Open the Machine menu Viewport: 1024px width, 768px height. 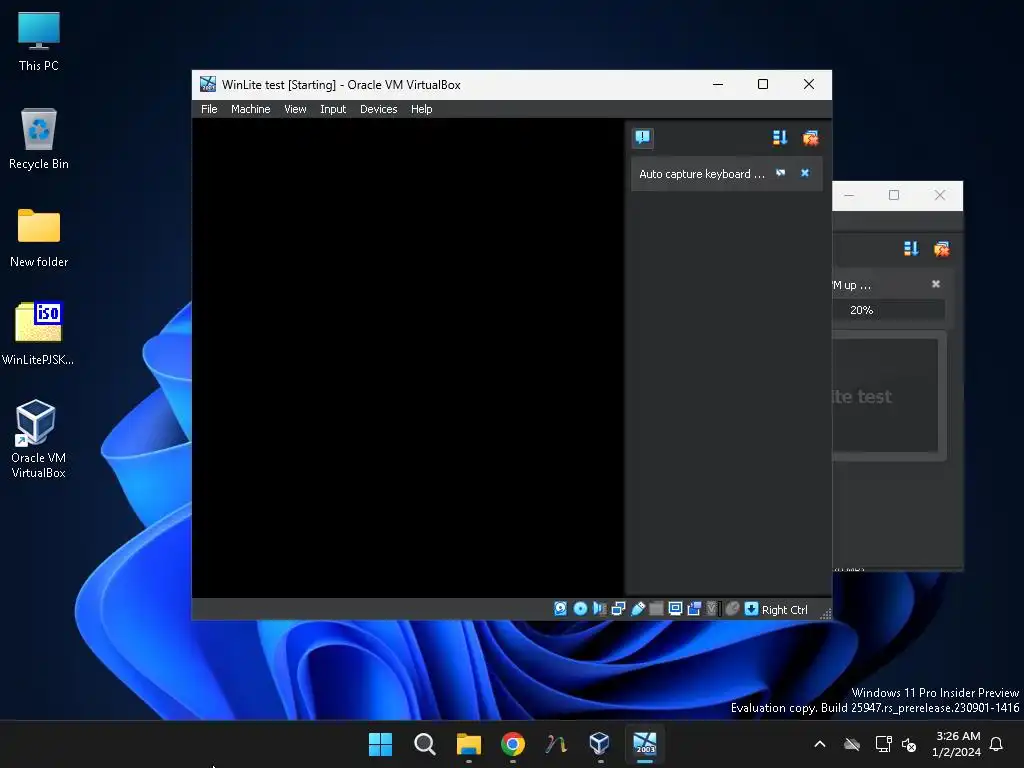tap(251, 109)
